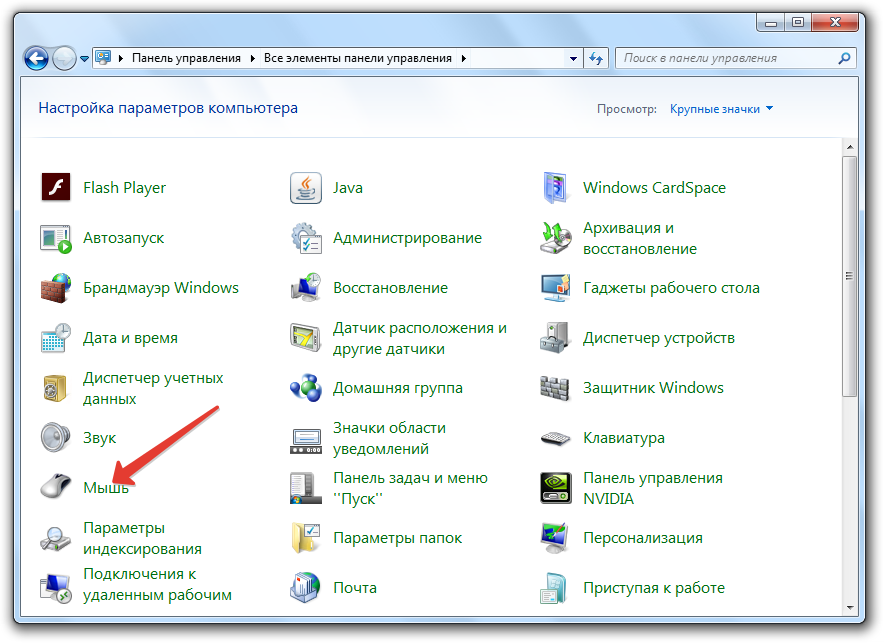Image resolution: width=884 pixels, height=643 pixels.
Task: Click the Панель управления NVIDIA icon
Action: point(555,488)
